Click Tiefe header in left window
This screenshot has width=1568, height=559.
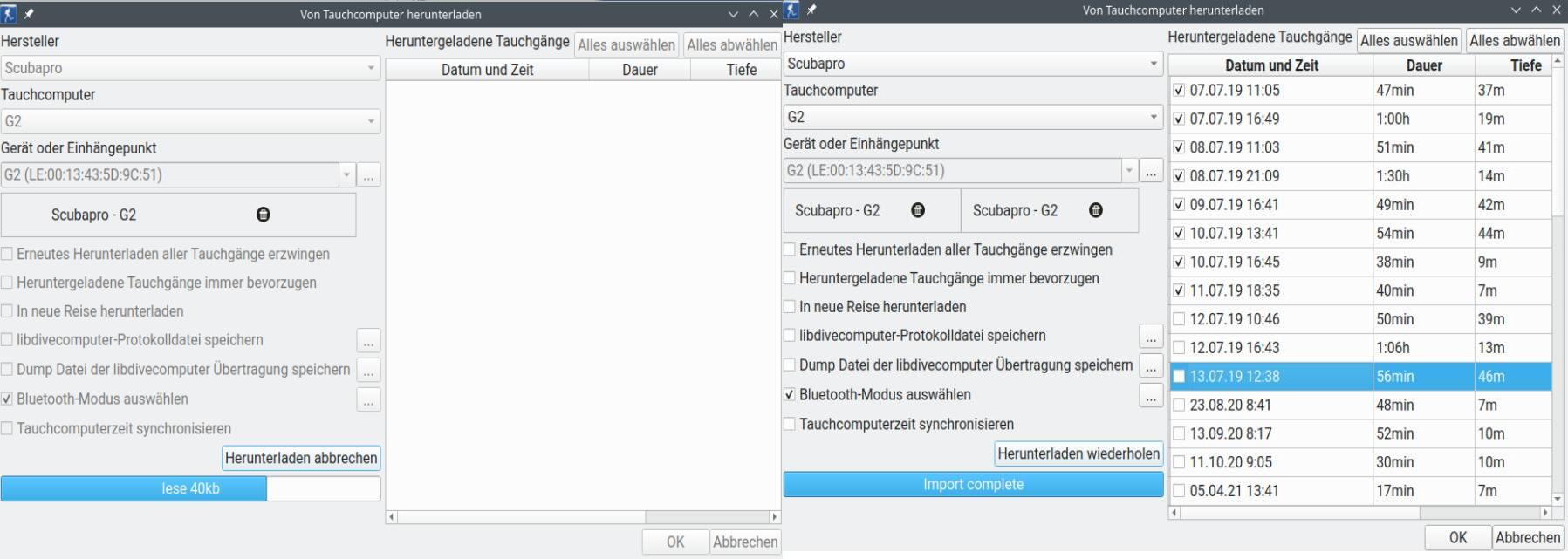pyautogui.click(x=735, y=70)
